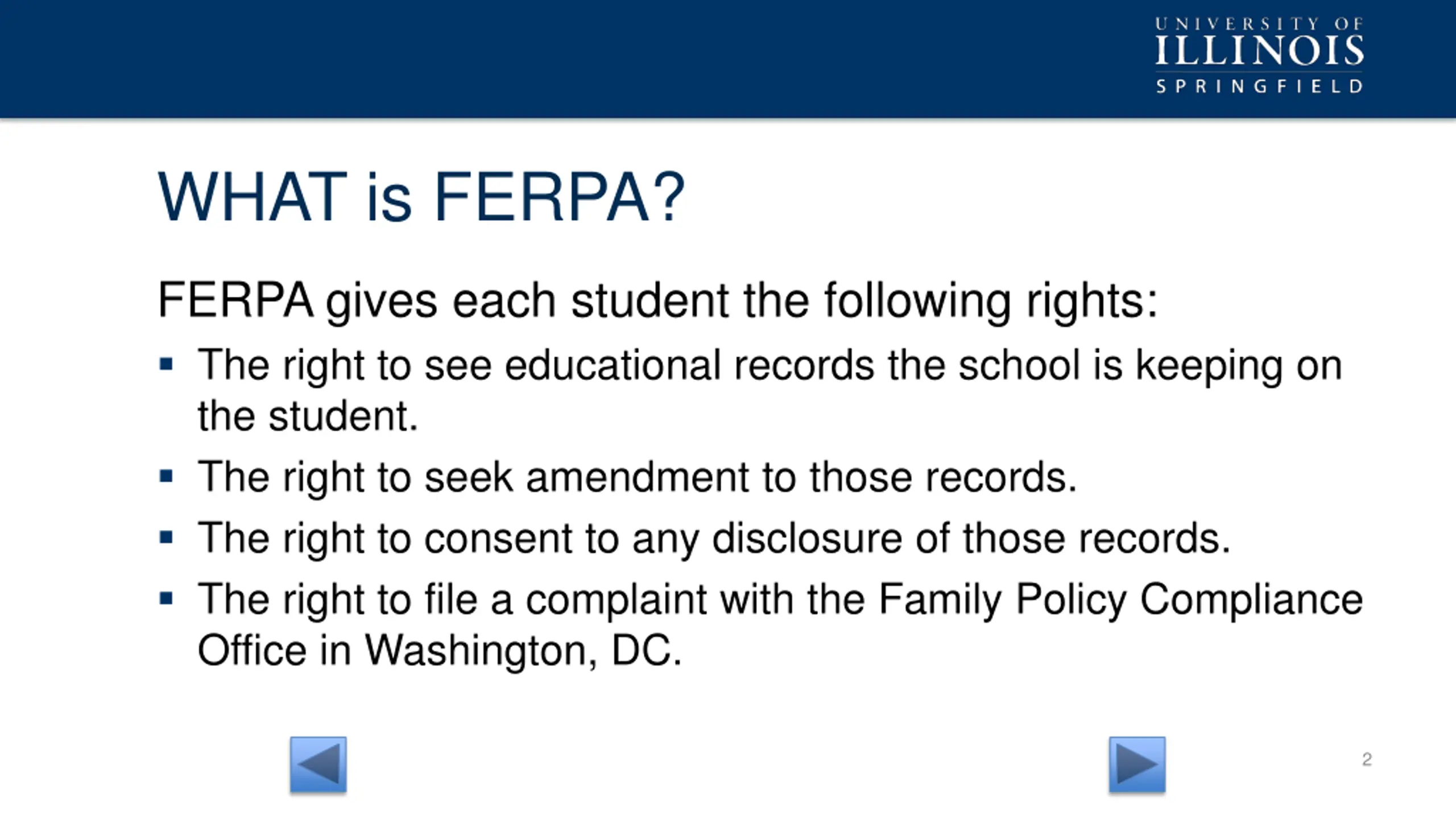Click SPRINGFIELD text under the logo
The height and width of the screenshot is (819, 1456).
tap(1259, 86)
